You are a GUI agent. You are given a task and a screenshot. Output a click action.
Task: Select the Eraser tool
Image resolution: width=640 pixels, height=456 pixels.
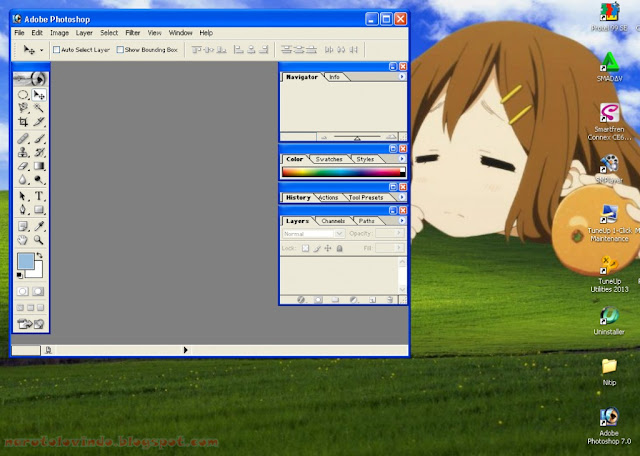click(23, 166)
